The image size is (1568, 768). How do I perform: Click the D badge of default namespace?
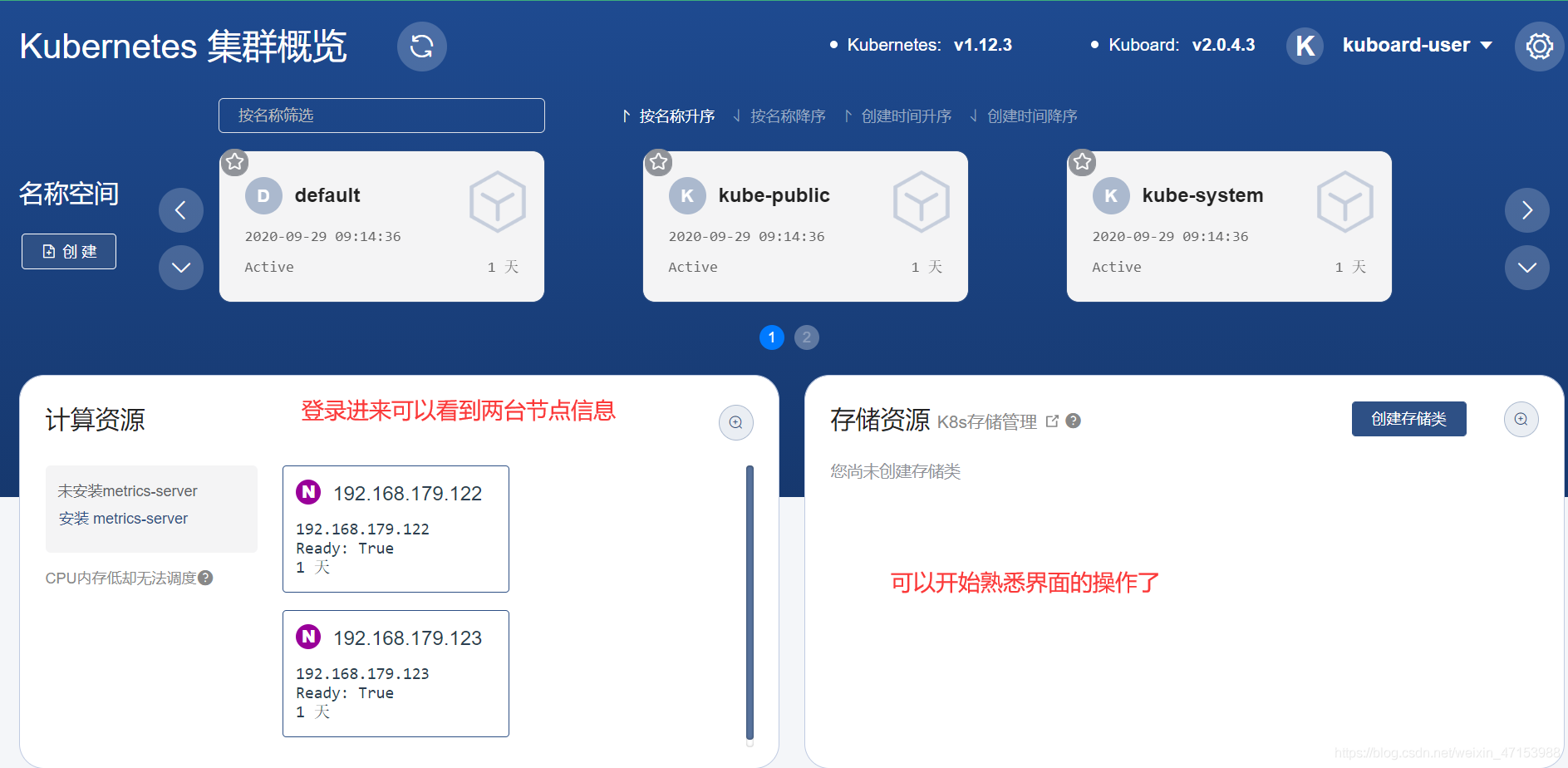coord(263,196)
